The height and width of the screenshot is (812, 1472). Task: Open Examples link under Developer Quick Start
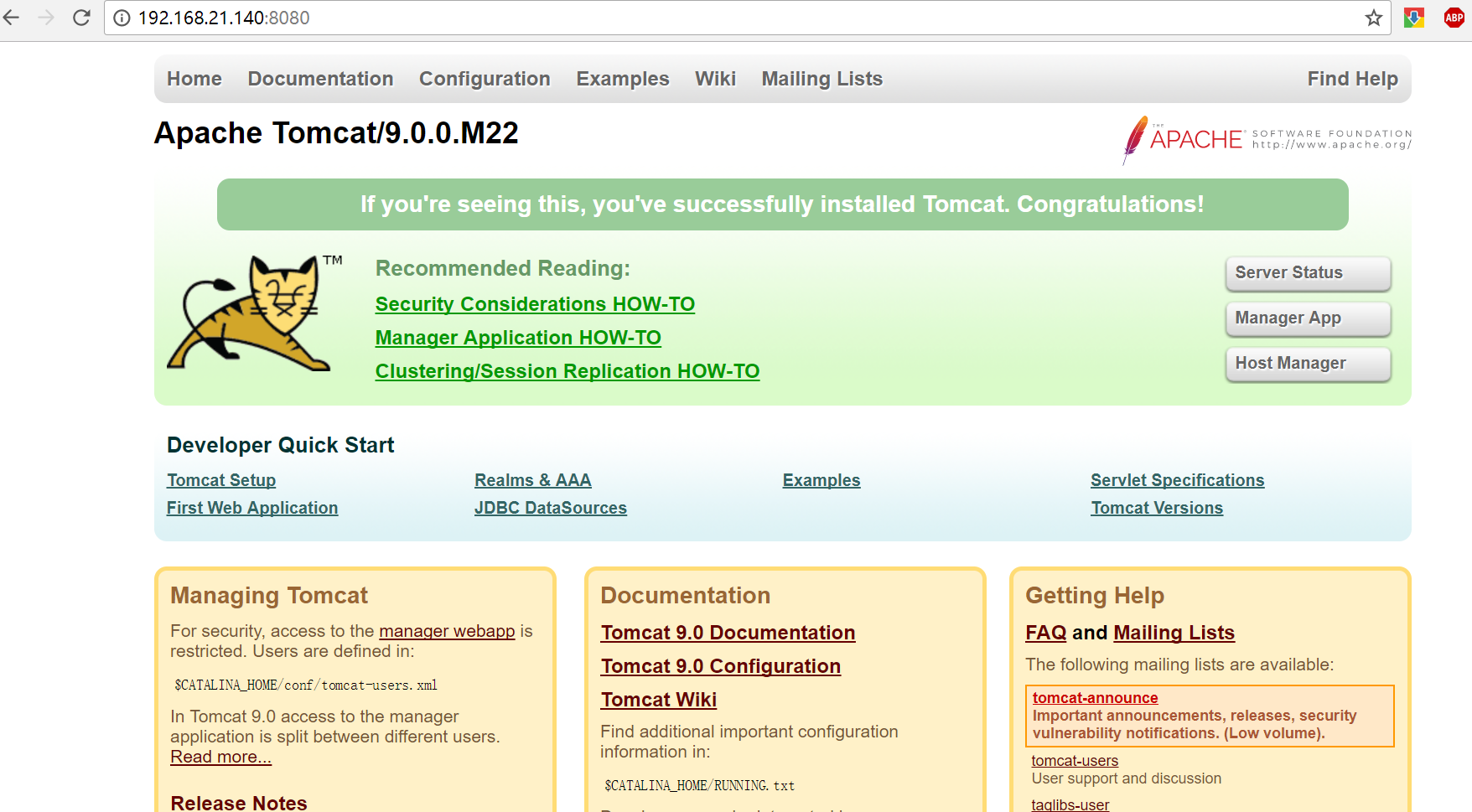click(822, 480)
